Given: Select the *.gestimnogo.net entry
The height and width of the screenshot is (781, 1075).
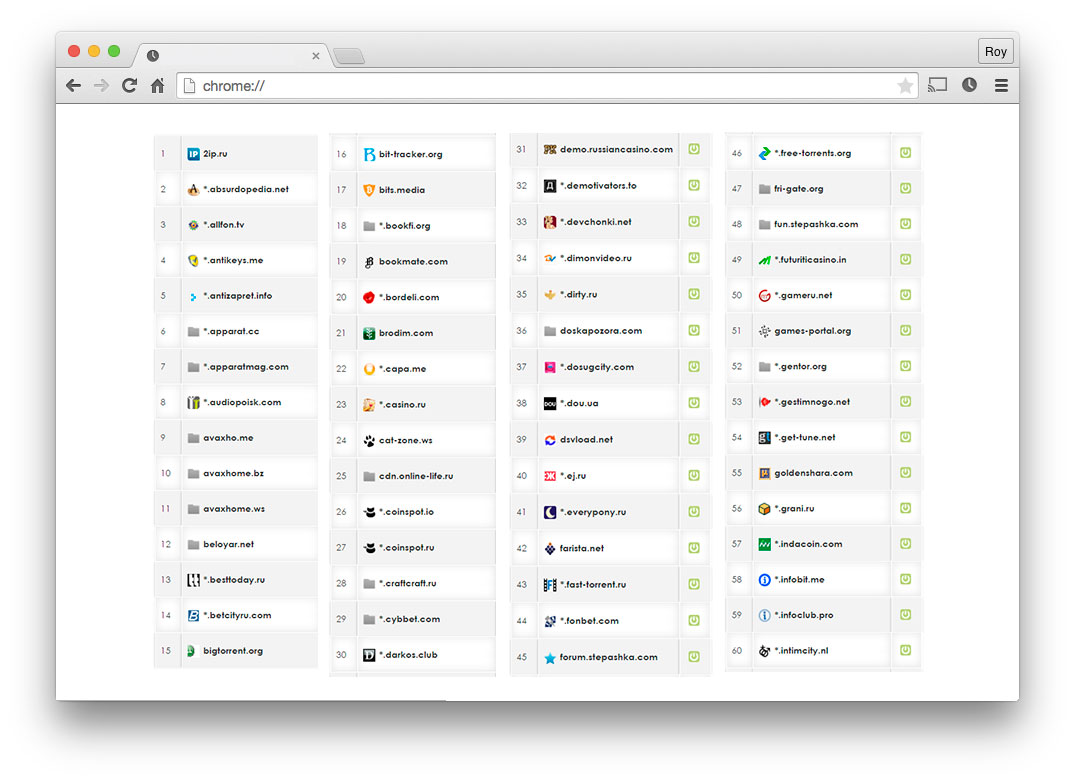Looking at the screenshot, I should (x=823, y=402).
